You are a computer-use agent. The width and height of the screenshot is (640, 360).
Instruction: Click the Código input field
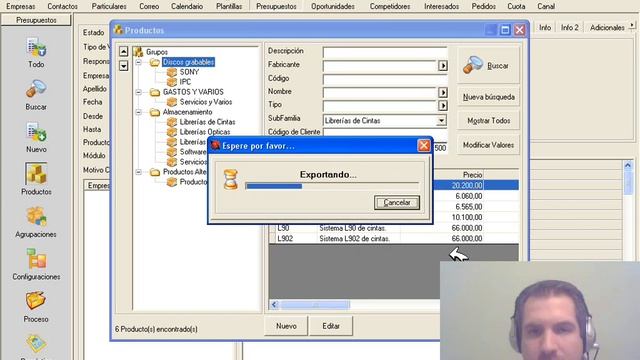tap(385, 79)
